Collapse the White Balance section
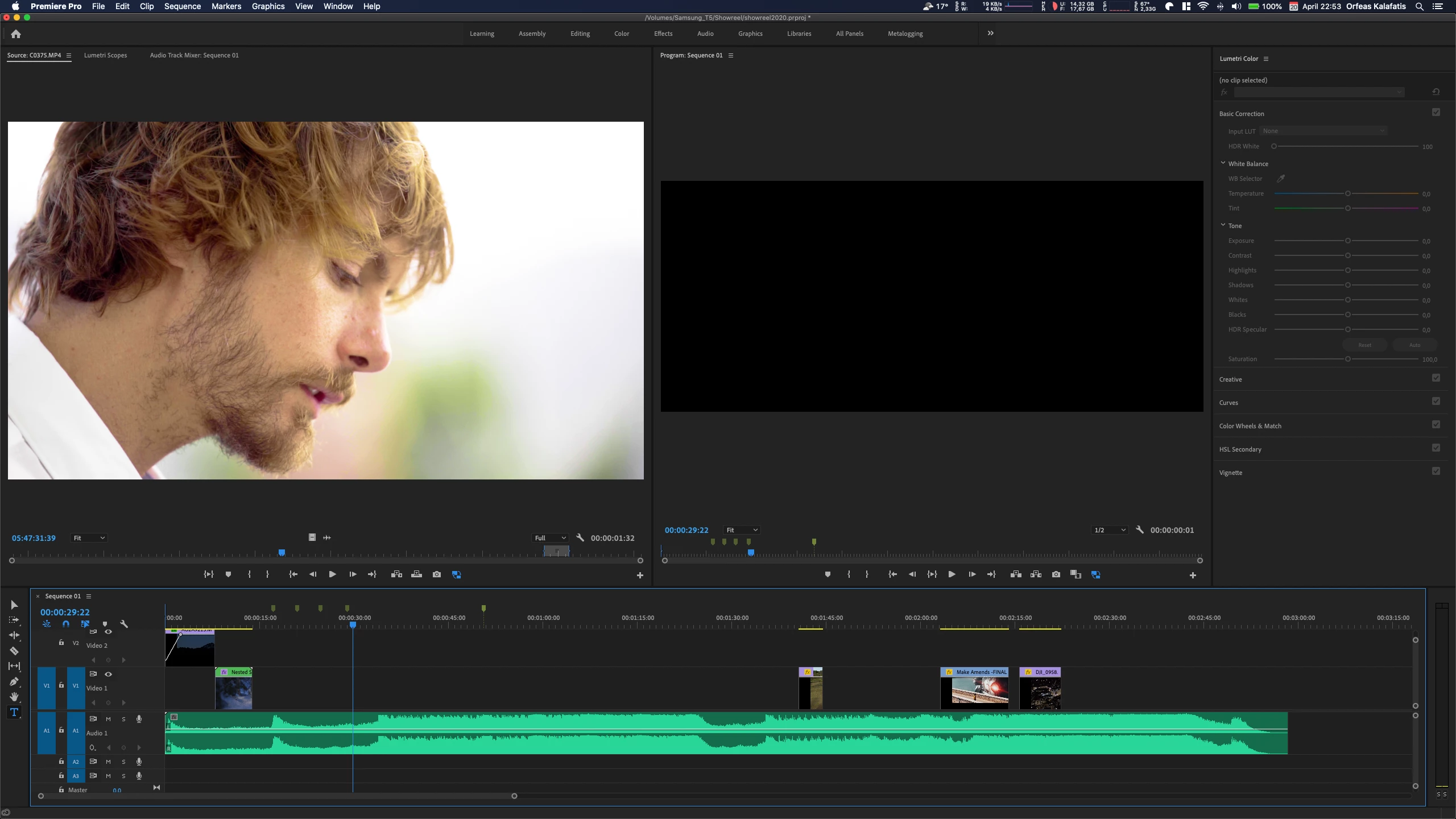 (x=1223, y=163)
